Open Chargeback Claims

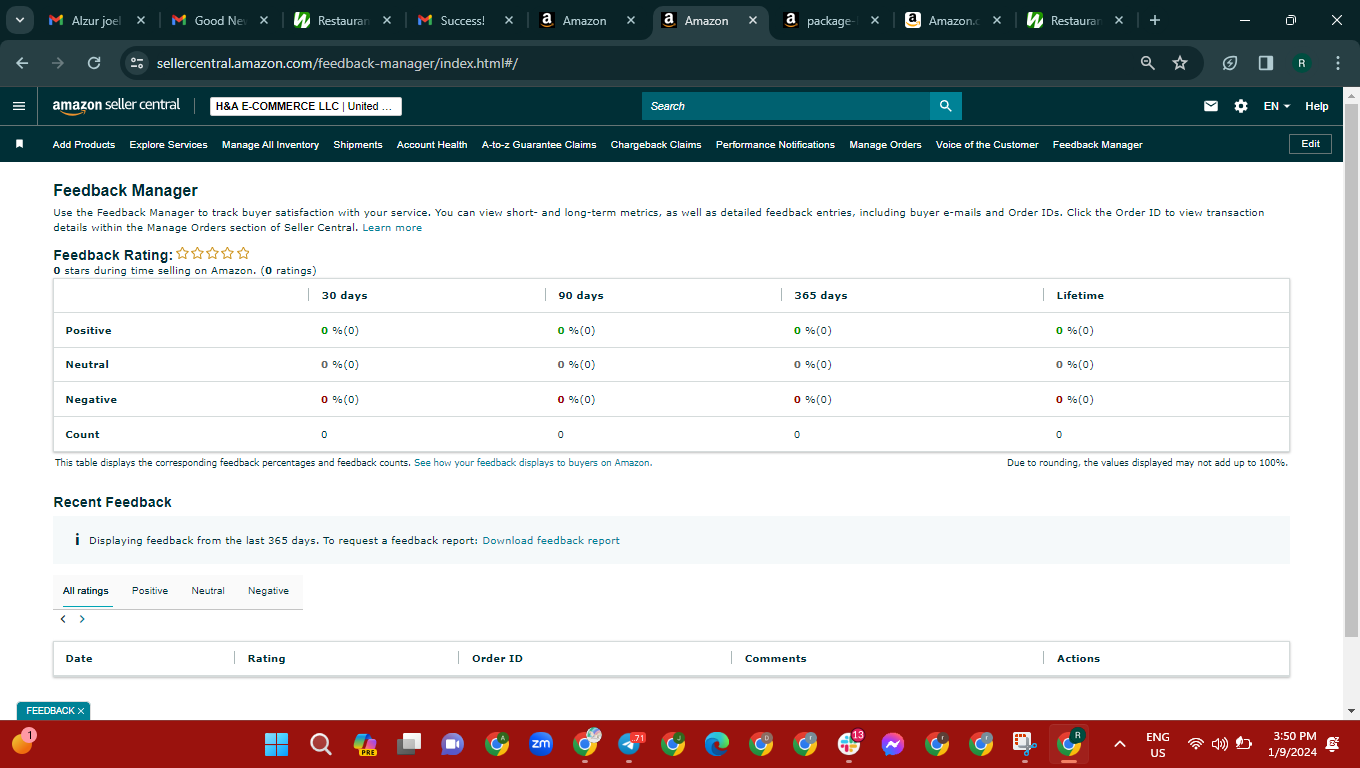656,145
